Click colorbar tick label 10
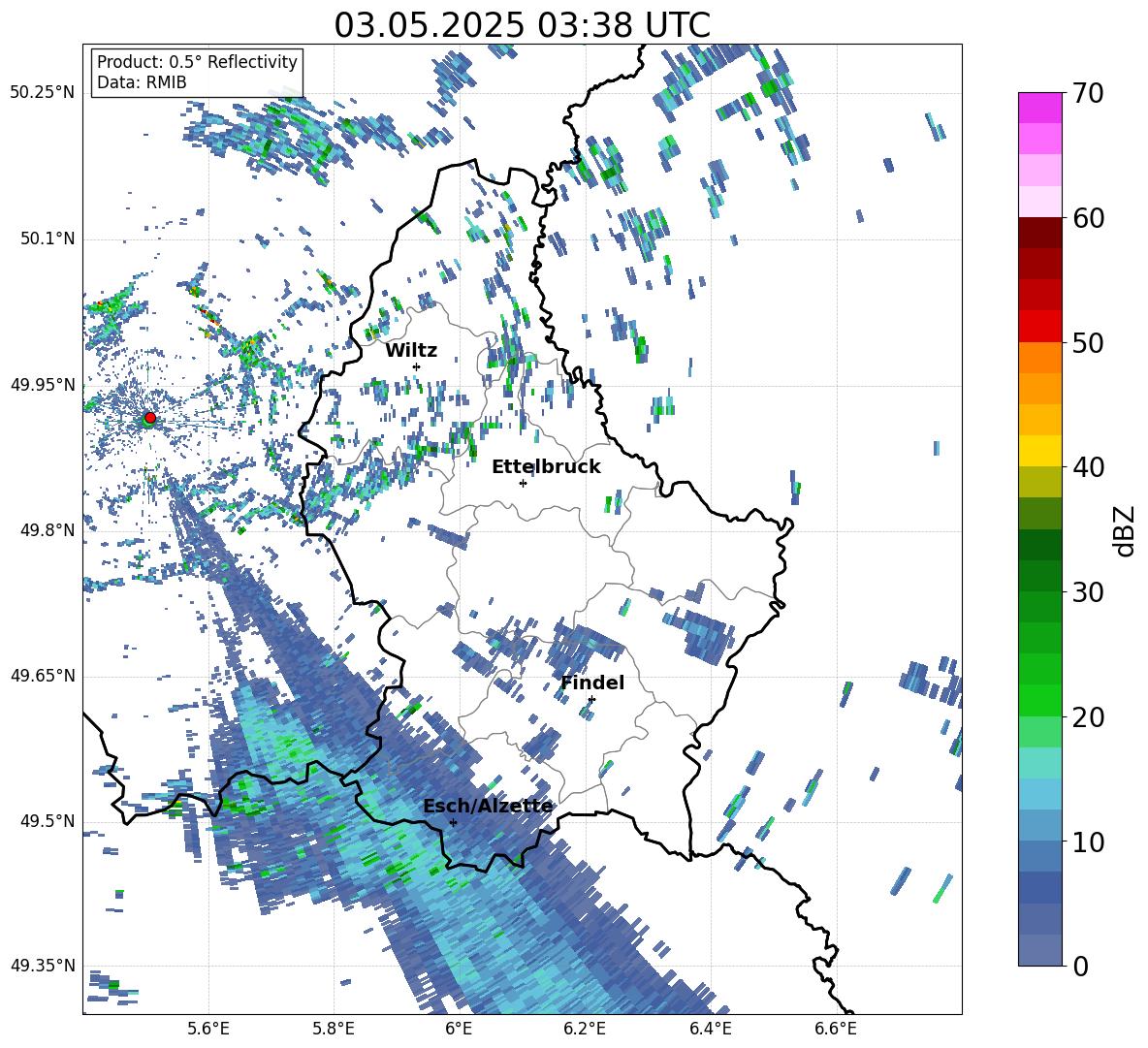1148x1048 pixels. point(1088,842)
